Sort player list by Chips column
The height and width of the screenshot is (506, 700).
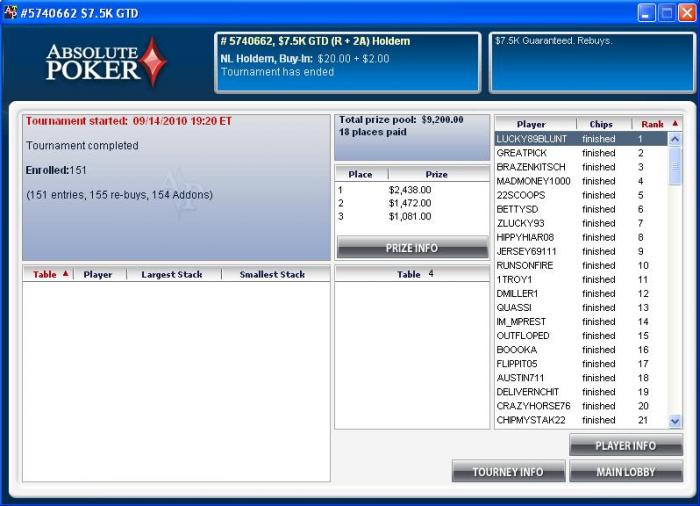point(601,124)
